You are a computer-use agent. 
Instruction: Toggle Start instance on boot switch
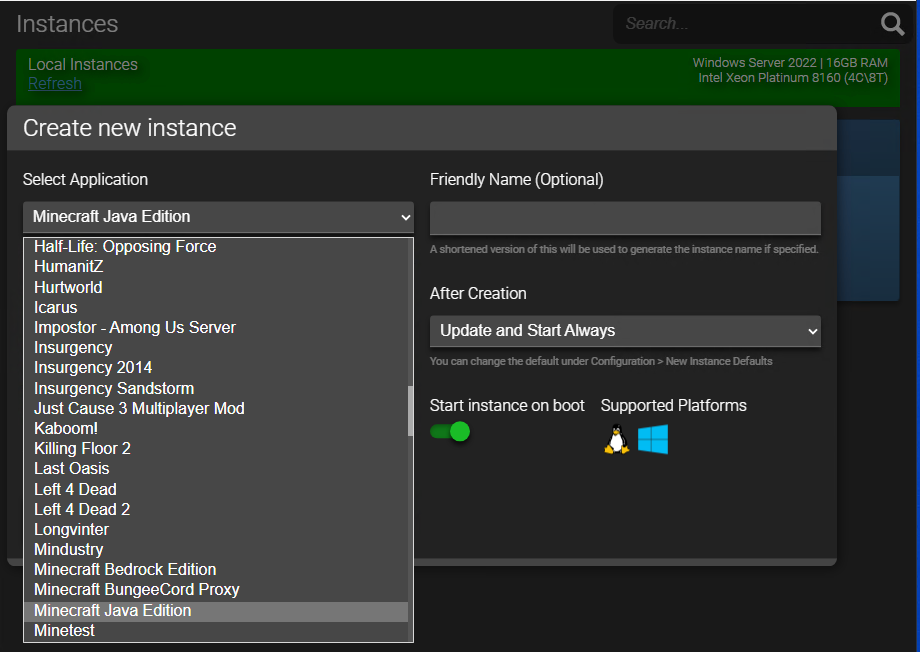click(450, 432)
